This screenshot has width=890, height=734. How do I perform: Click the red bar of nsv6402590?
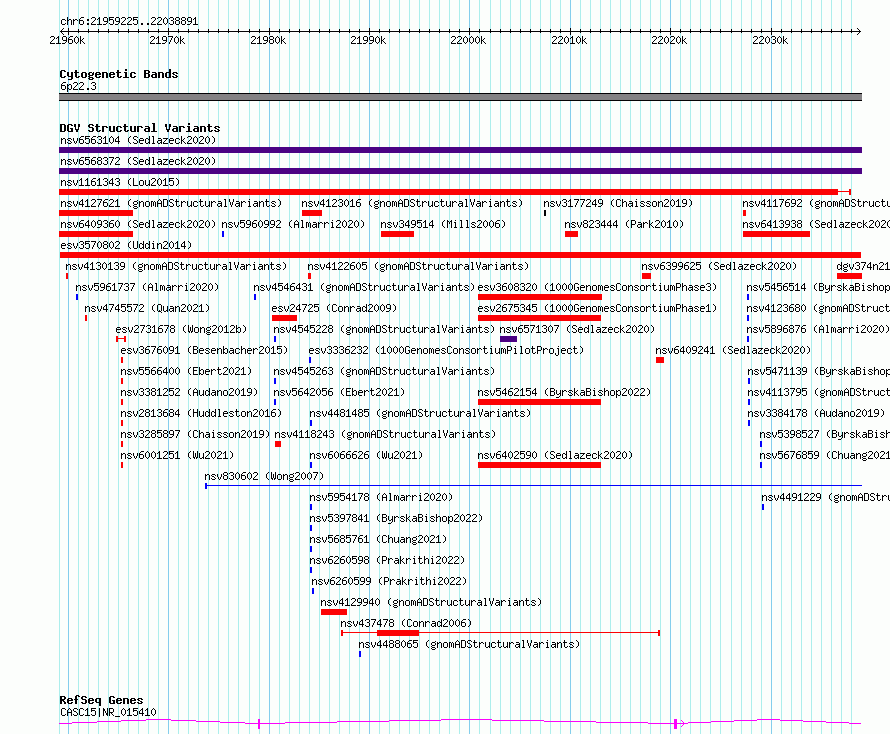pos(539,465)
